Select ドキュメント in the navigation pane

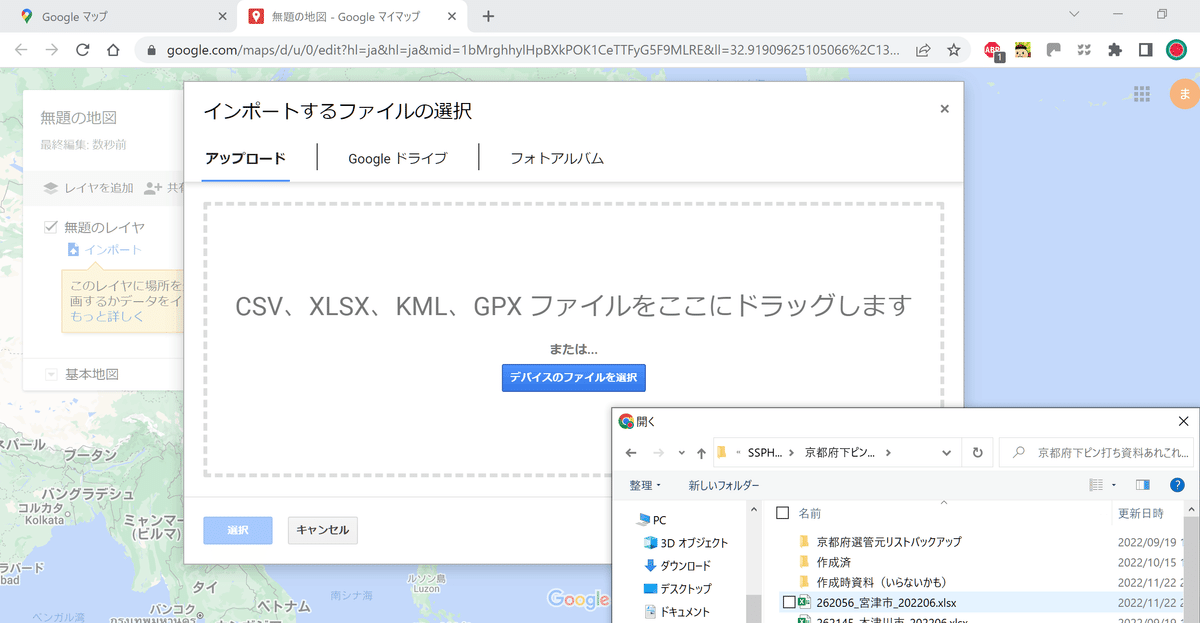point(677,611)
